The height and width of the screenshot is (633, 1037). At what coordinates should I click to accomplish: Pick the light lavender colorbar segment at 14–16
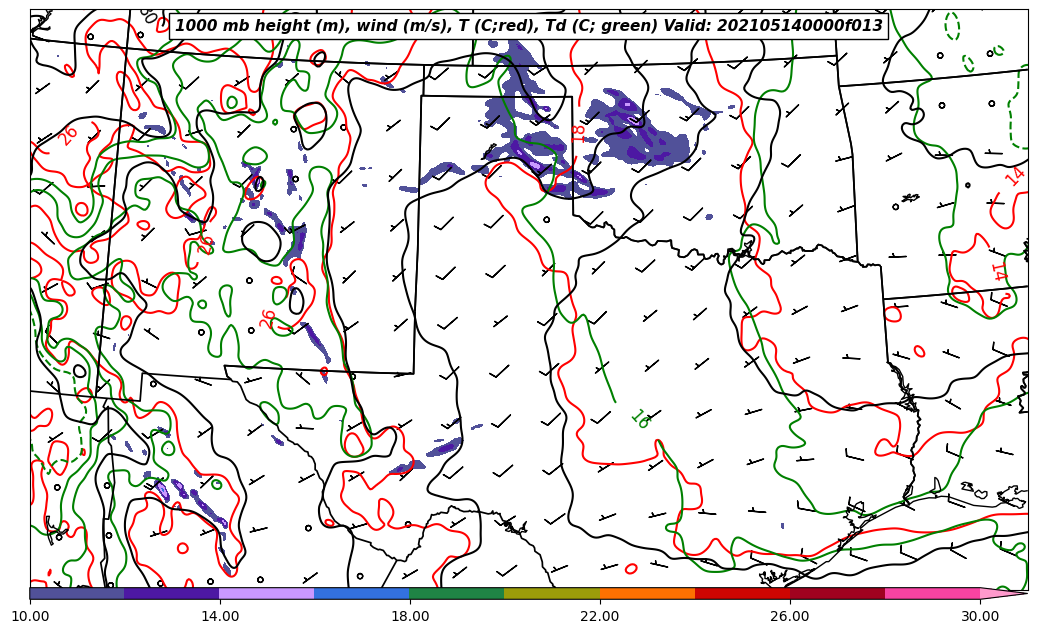pyautogui.click(x=267, y=593)
